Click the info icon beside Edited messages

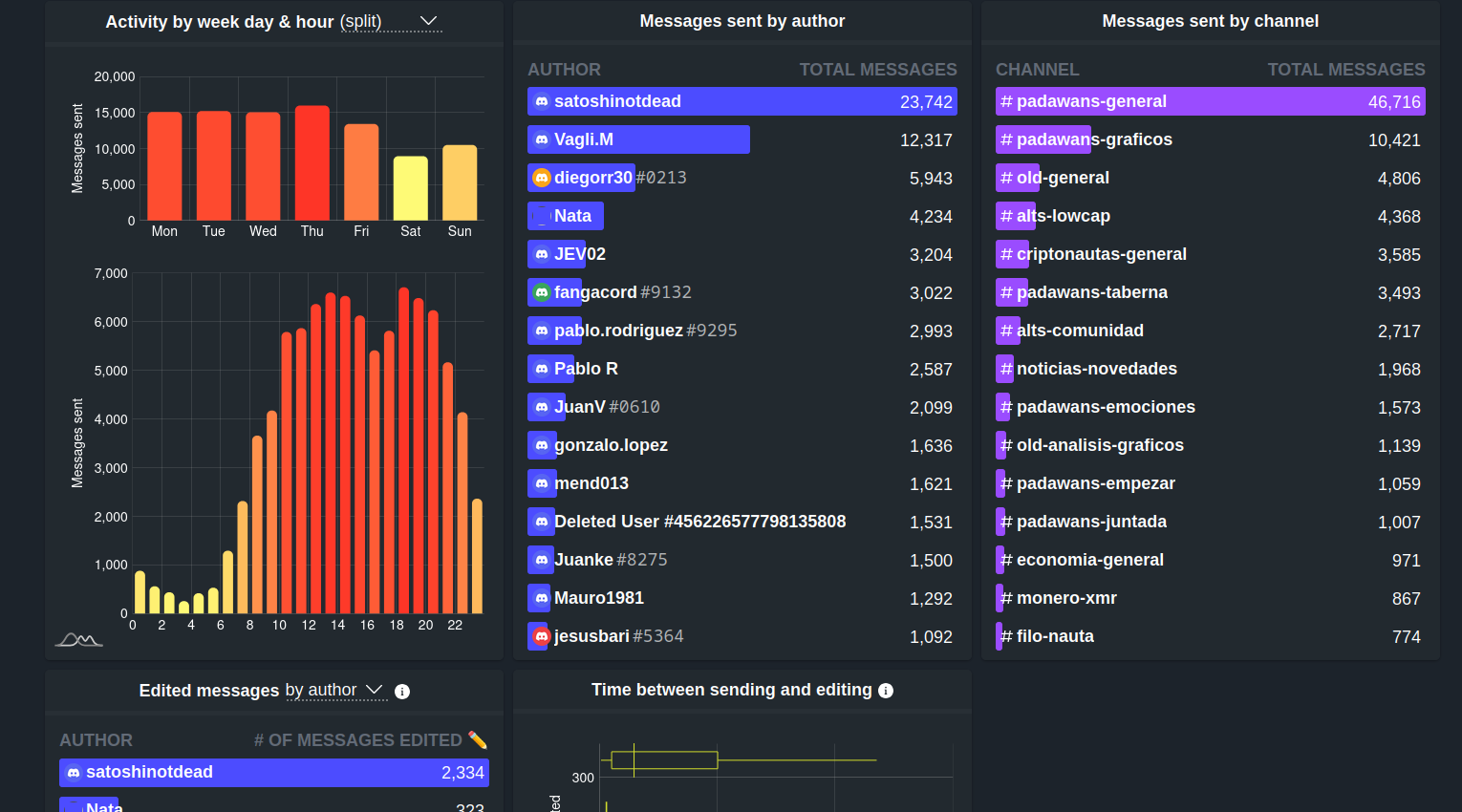[402, 692]
